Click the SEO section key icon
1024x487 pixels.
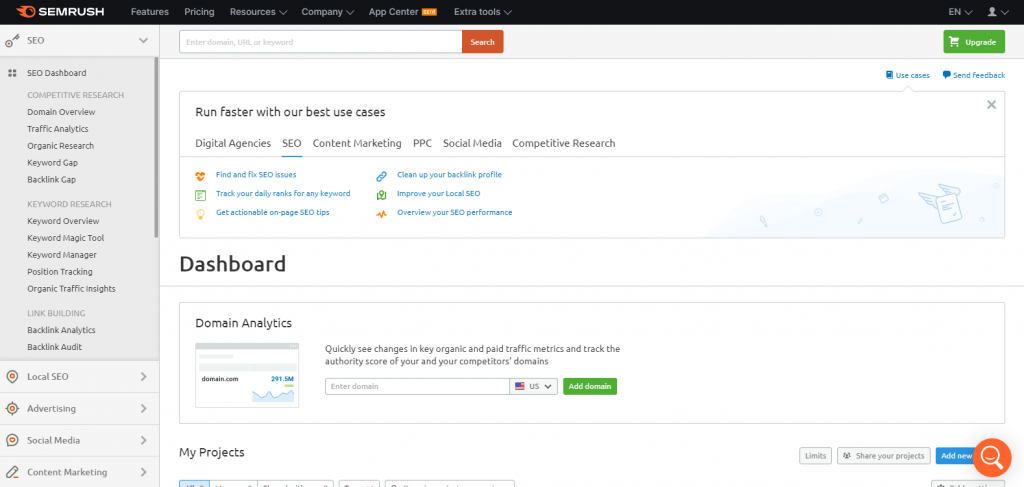click(x=12, y=41)
